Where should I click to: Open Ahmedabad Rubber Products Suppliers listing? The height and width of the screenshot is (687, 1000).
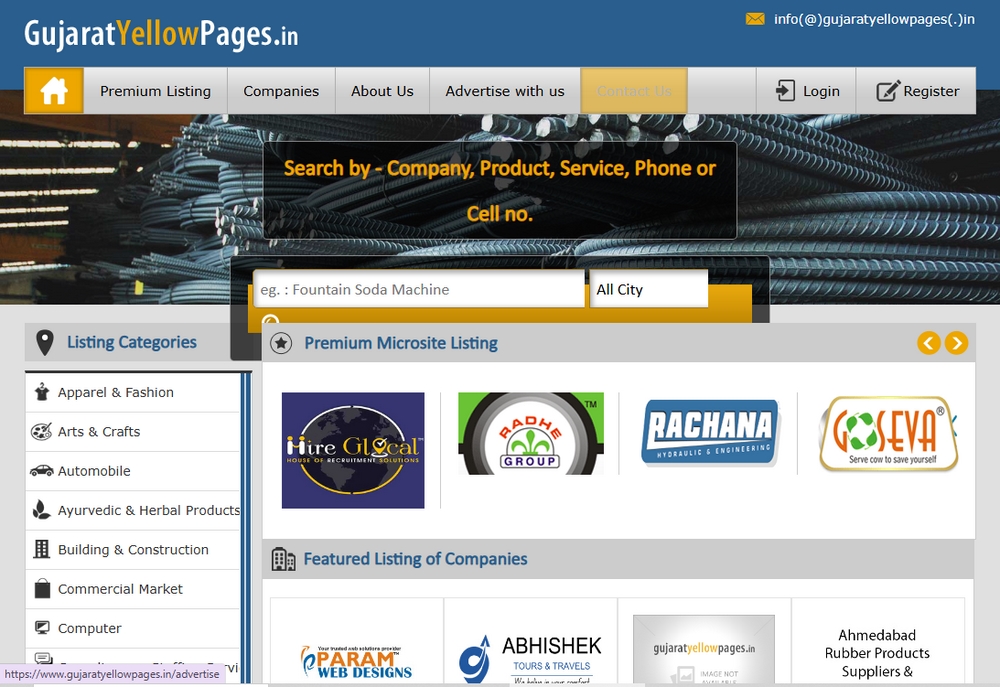pyautogui.click(x=877, y=653)
